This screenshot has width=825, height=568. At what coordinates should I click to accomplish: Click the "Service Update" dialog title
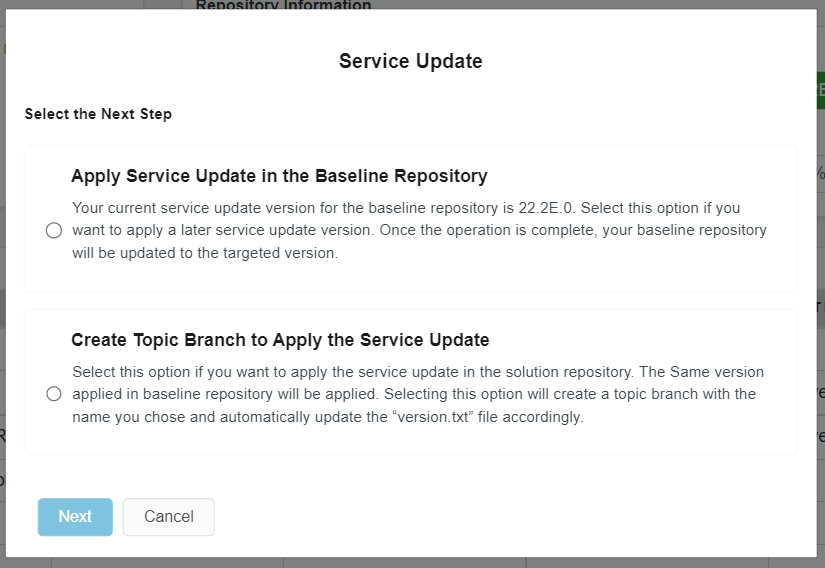click(411, 62)
